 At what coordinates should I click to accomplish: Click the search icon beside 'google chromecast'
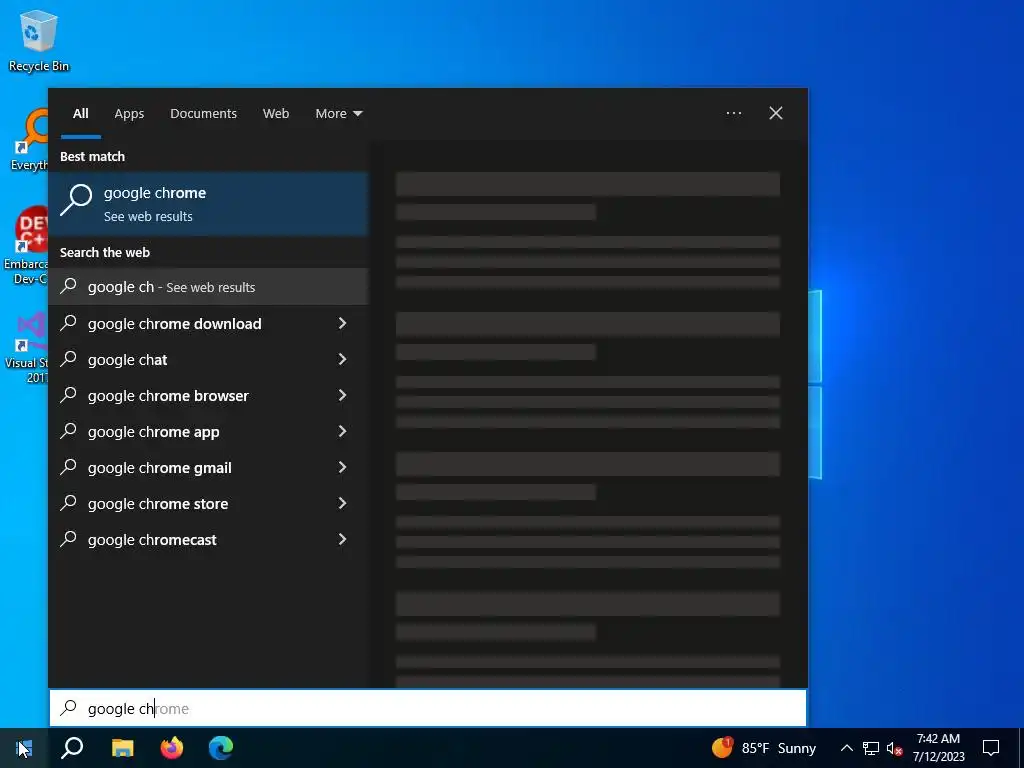click(69, 539)
